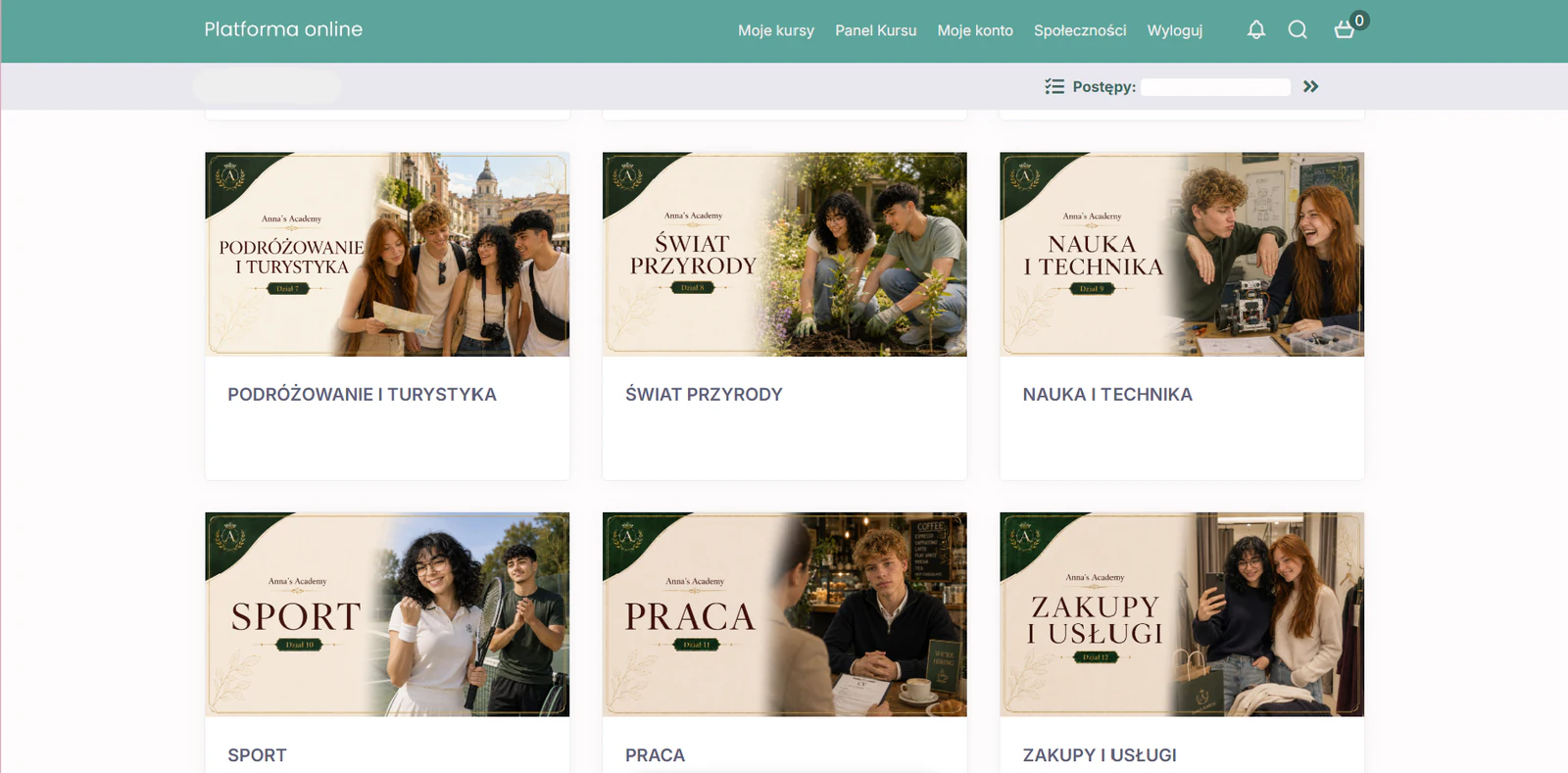1568x773 pixels.
Task: Click the NAUKA I TECHNIKA title link
Action: 1107,395
